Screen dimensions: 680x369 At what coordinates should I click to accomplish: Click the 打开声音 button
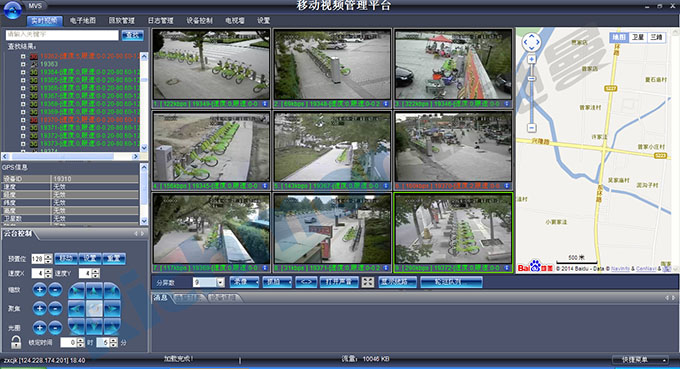[x=339, y=282]
